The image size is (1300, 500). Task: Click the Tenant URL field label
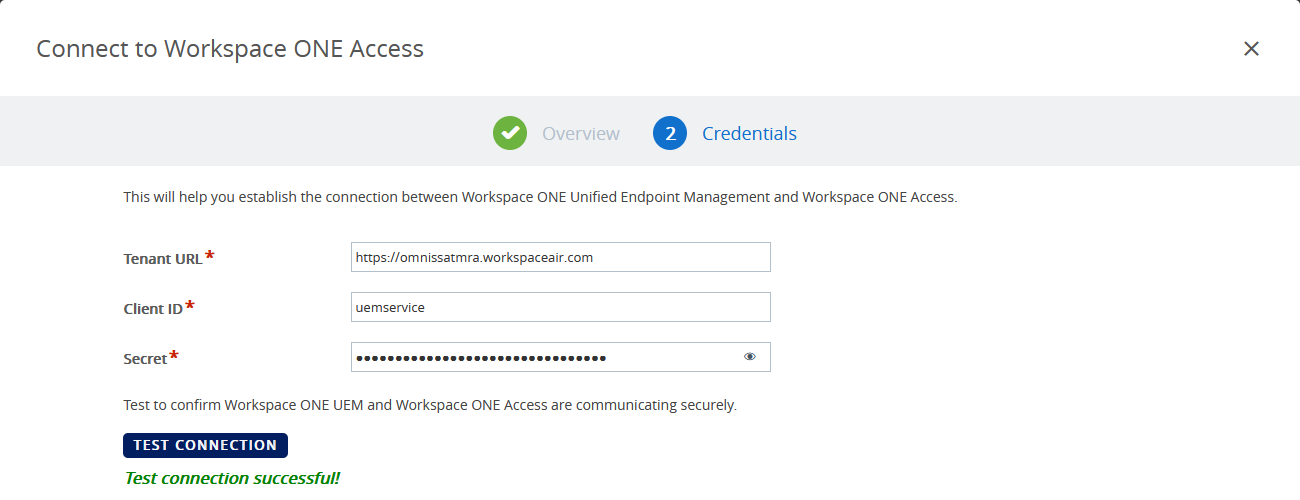[x=162, y=258]
